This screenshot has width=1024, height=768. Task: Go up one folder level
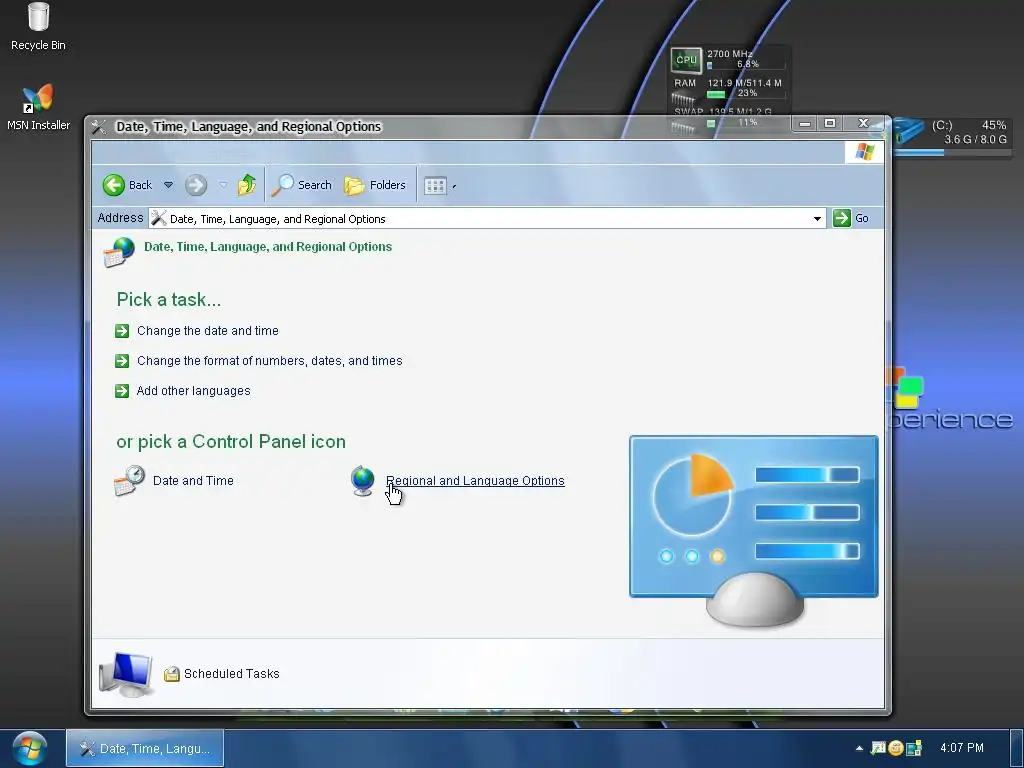pos(247,185)
